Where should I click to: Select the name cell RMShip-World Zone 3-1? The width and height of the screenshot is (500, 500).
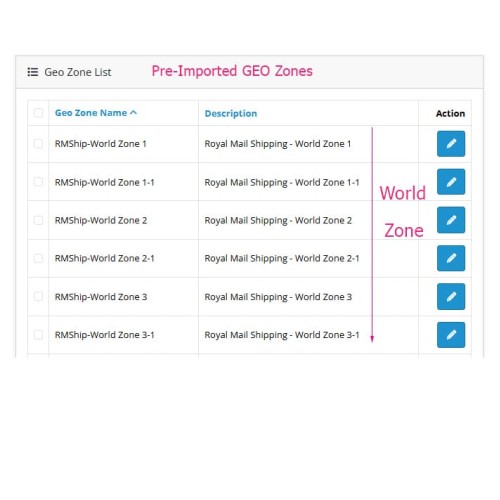[x=105, y=335]
